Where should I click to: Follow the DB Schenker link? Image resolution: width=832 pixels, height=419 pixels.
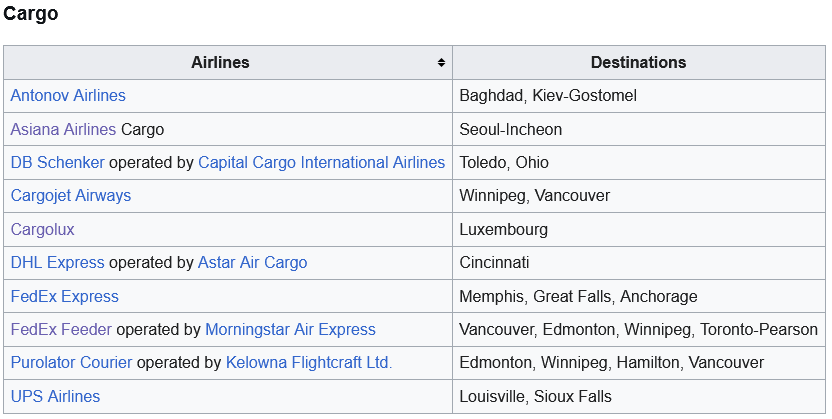tap(57, 162)
